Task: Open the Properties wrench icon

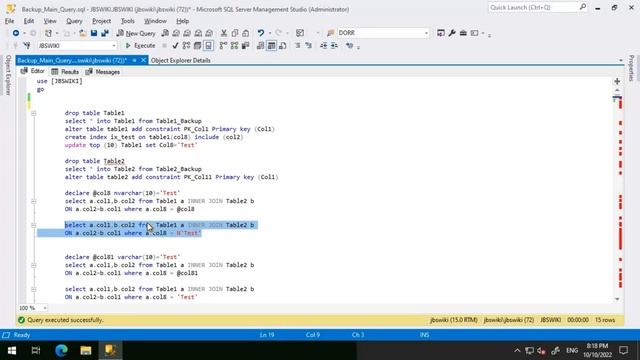Action: point(452,33)
